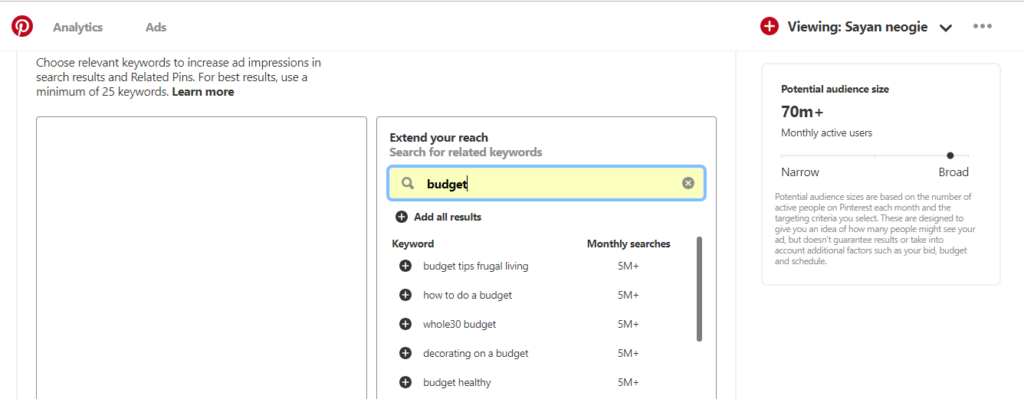The image size is (1024, 399).
Task: Open the three-dot more options menu
Action: (982, 27)
